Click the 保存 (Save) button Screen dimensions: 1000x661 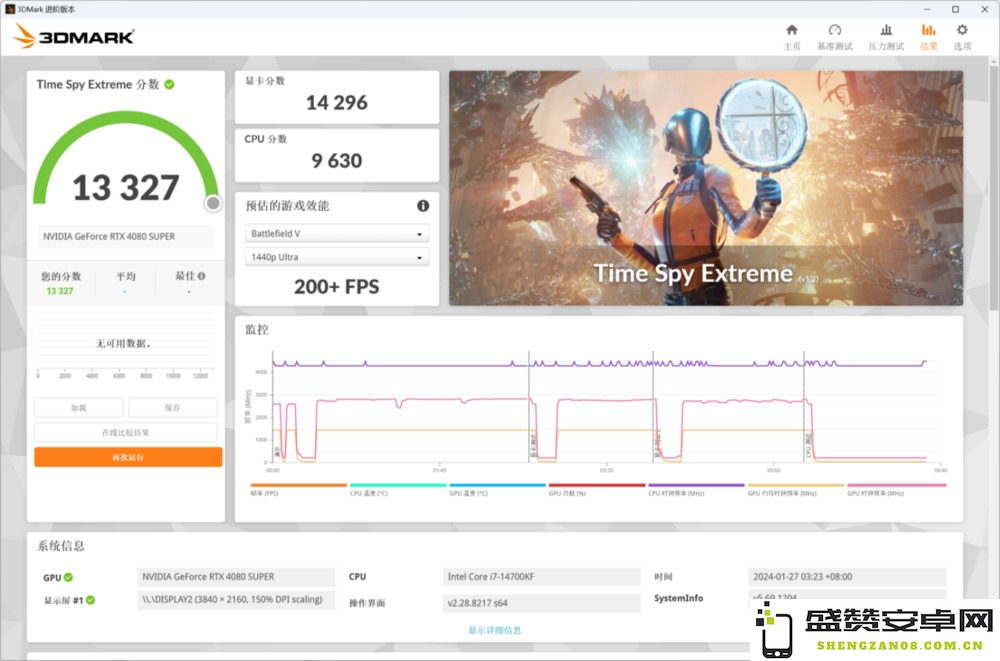point(173,408)
